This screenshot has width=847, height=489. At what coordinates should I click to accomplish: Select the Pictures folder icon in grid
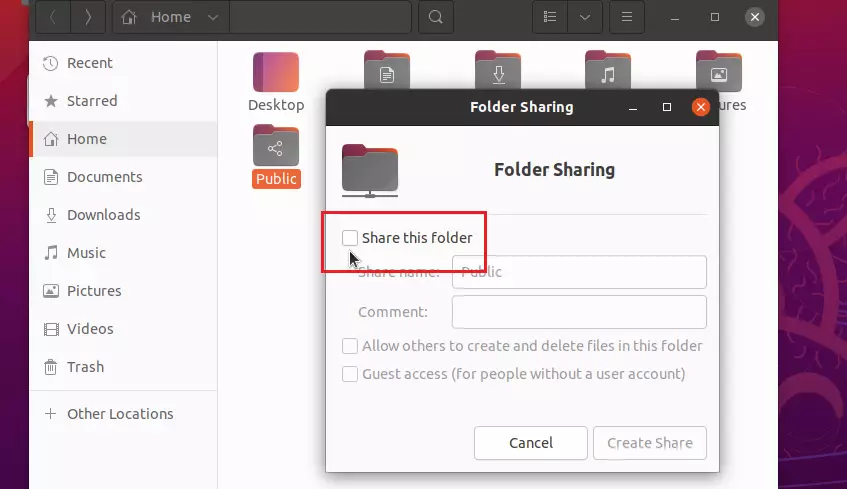pos(718,71)
